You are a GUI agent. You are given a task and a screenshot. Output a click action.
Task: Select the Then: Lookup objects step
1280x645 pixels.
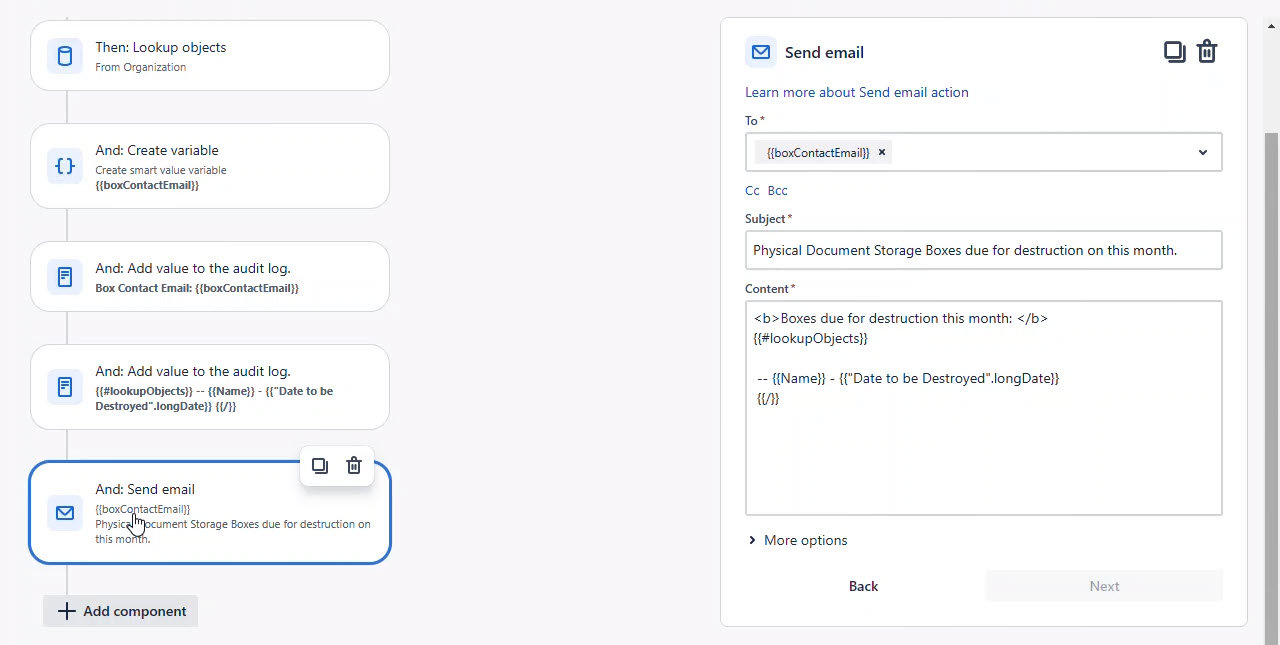(x=210, y=56)
